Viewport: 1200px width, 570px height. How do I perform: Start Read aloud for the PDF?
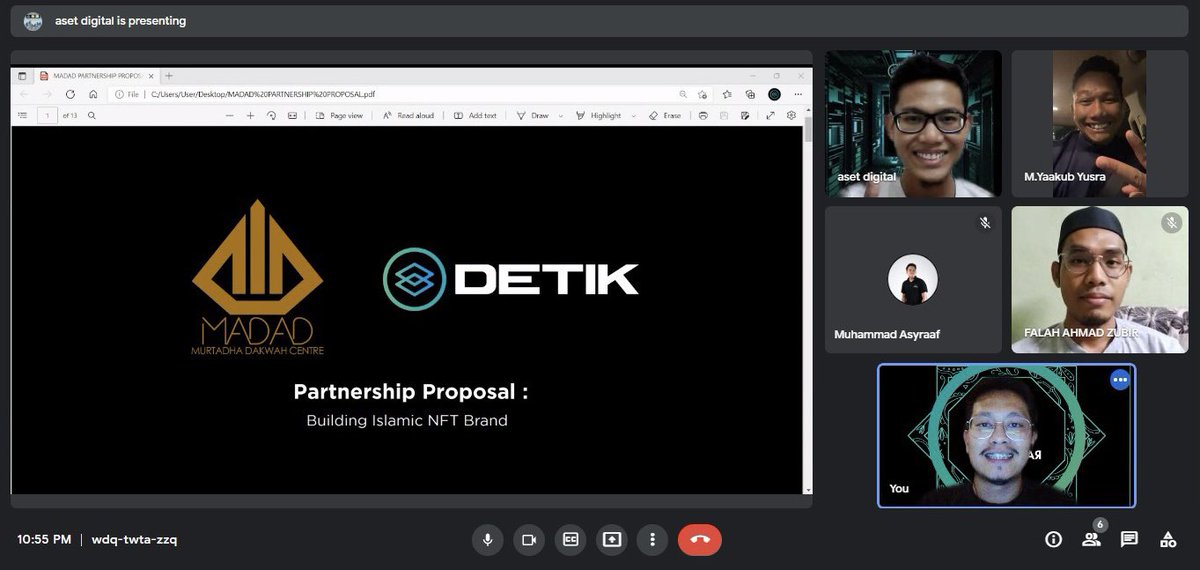tap(408, 116)
